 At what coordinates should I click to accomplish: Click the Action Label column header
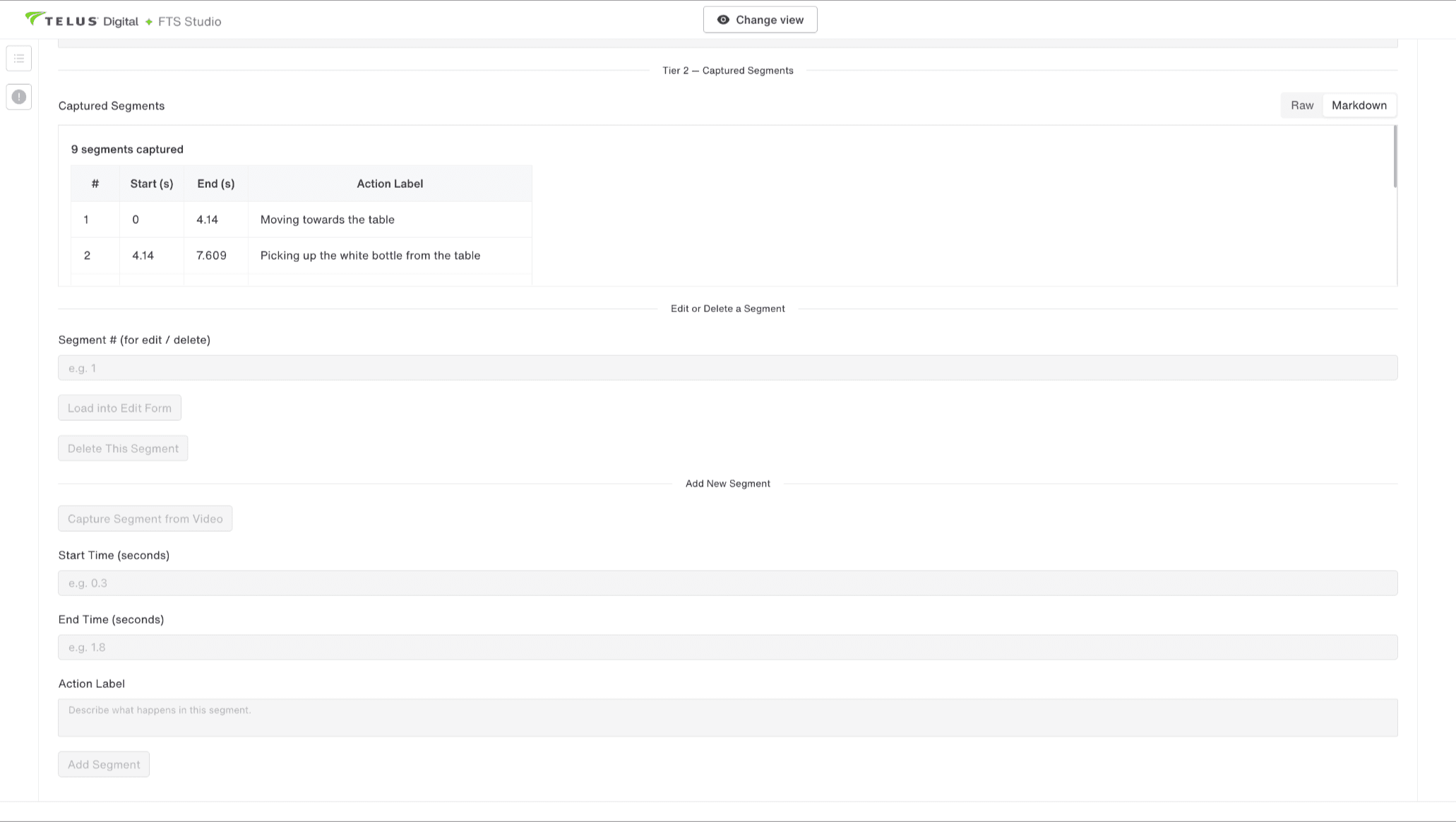coord(390,184)
